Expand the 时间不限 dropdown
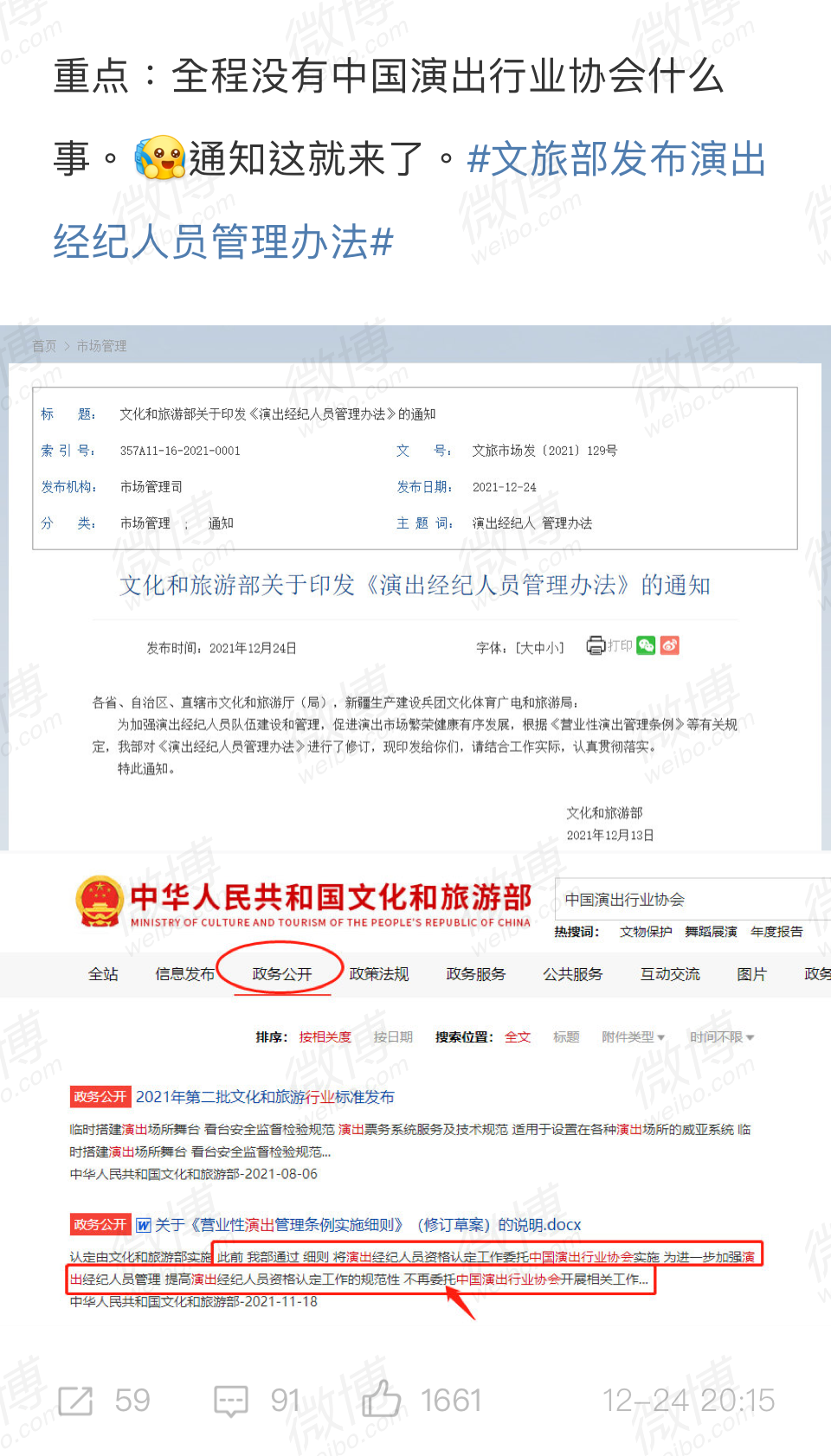Screen dimensions: 831x1456 tap(722, 1037)
